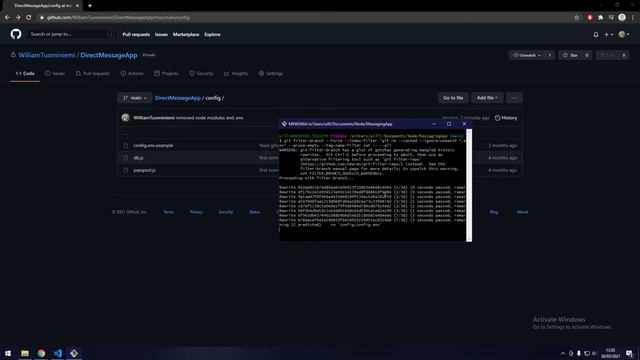
Task: Close the DirectMessageApp browser tab
Action: (x=77, y=6)
